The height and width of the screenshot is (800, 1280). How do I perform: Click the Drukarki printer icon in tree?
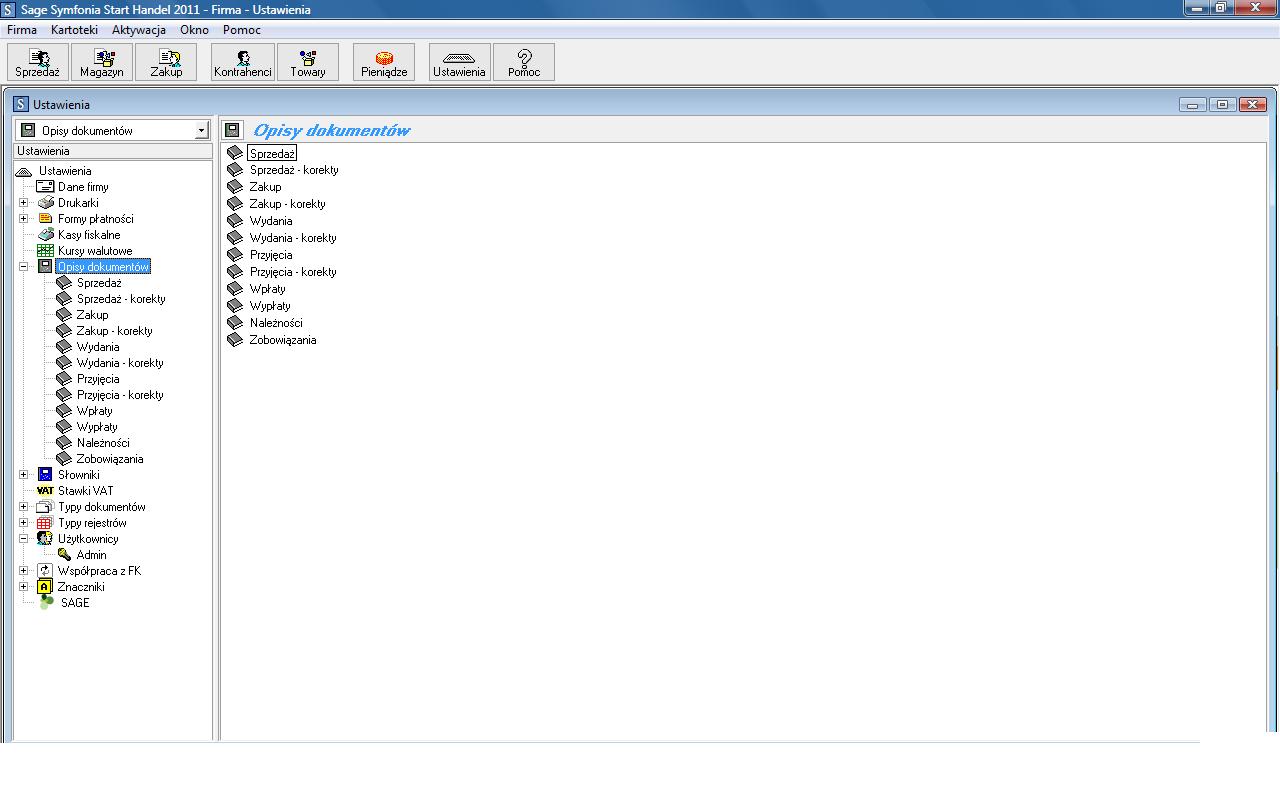point(45,203)
